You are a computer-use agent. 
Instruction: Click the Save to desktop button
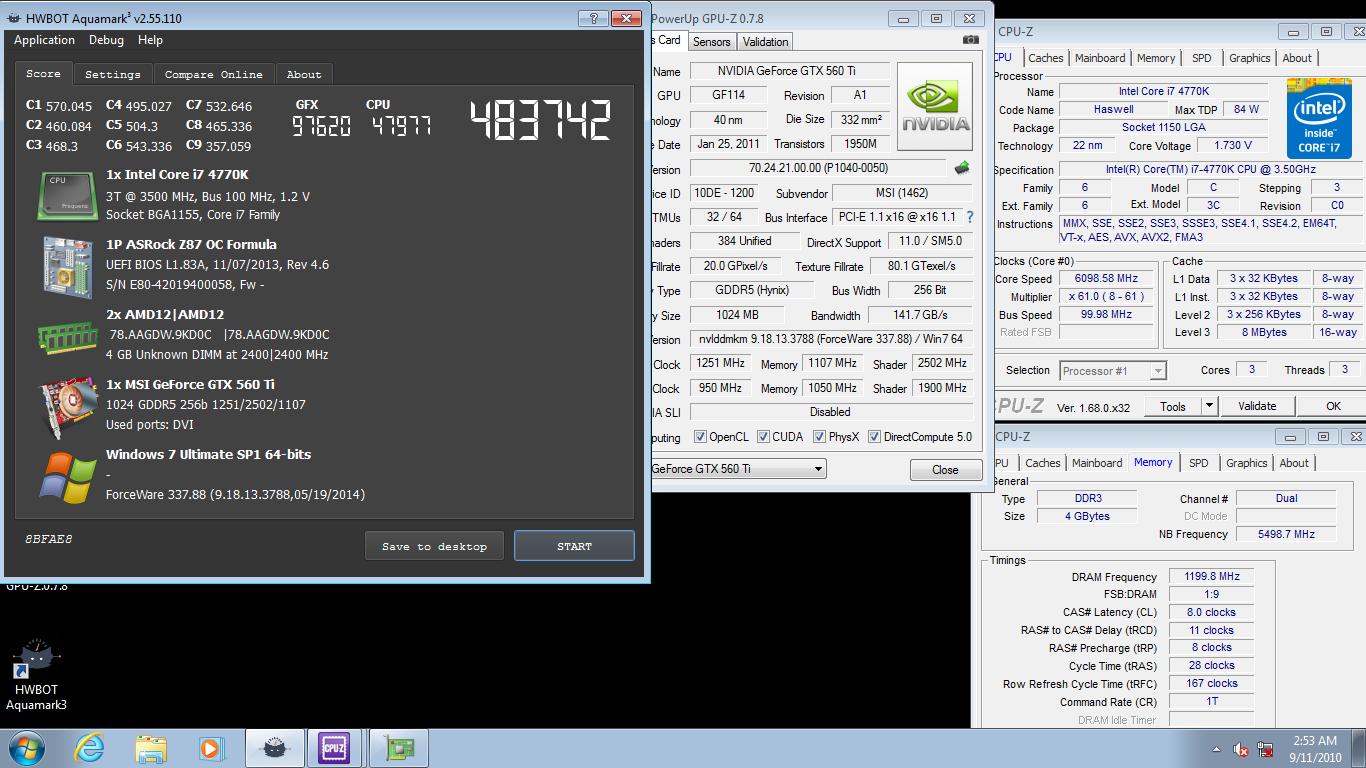point(434,546)
